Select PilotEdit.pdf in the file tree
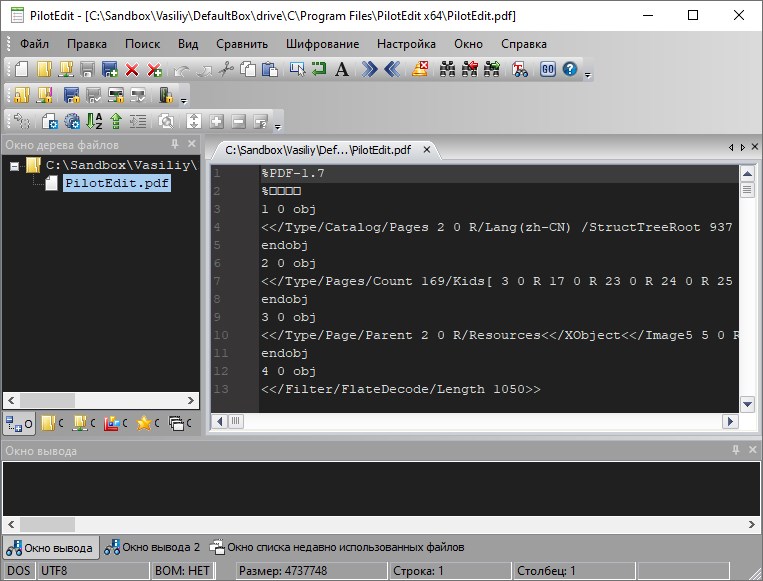This screenshot has height=581, width=763. coord(116,183)
